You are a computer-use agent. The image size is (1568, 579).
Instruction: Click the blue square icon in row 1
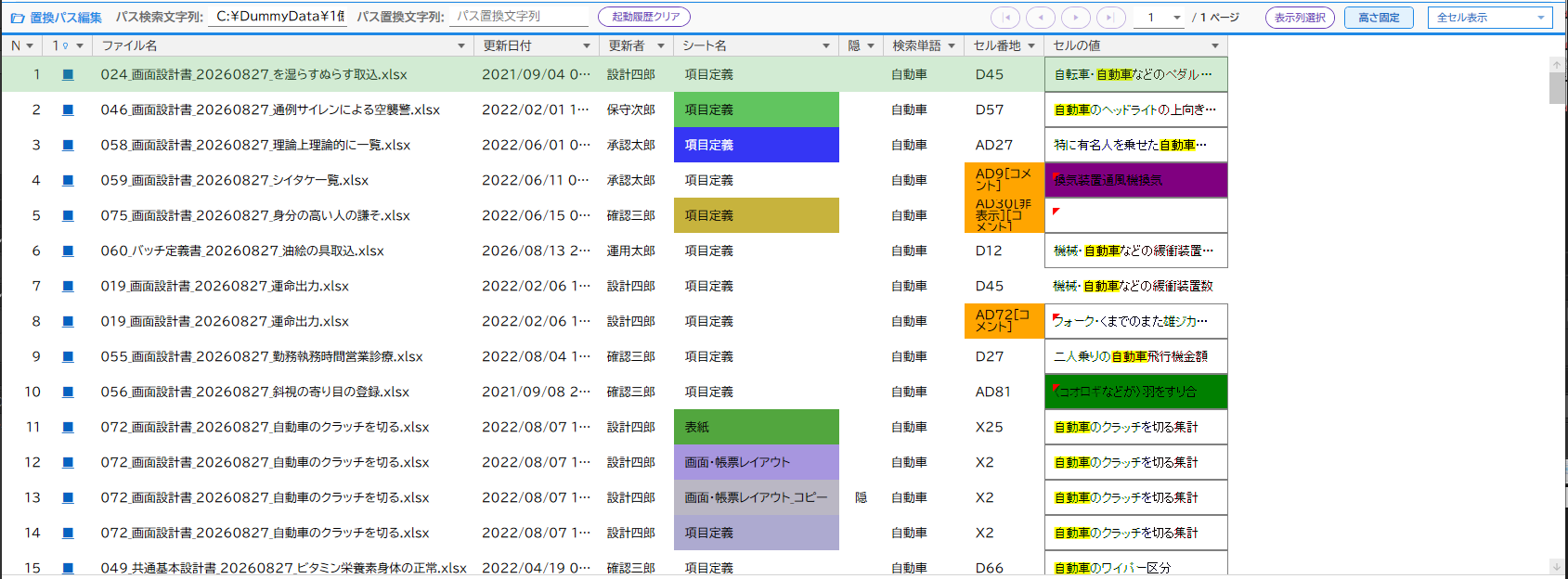click(x=68, y=74)
